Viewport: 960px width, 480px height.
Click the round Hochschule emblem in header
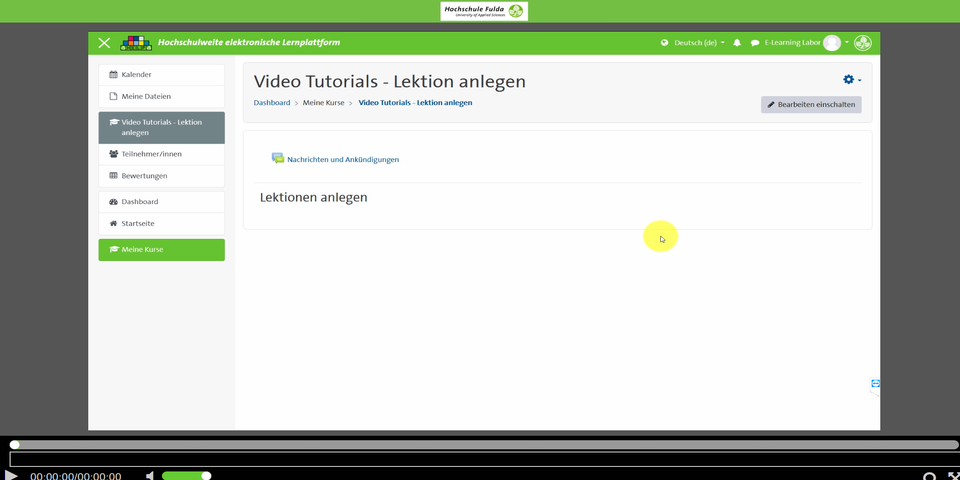point(863,43)
